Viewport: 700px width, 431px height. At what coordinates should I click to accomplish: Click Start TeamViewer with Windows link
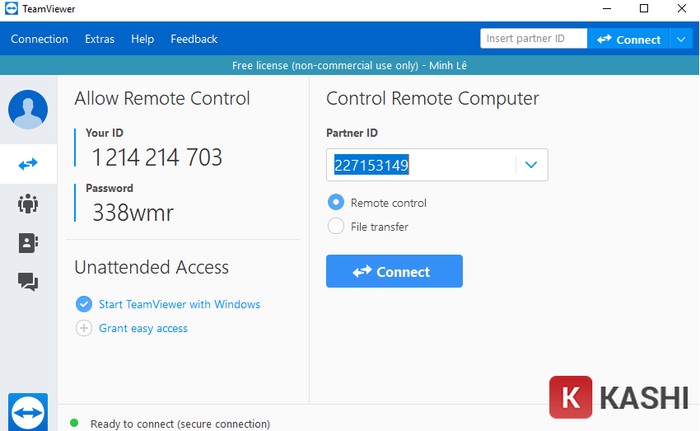[179, 304]
